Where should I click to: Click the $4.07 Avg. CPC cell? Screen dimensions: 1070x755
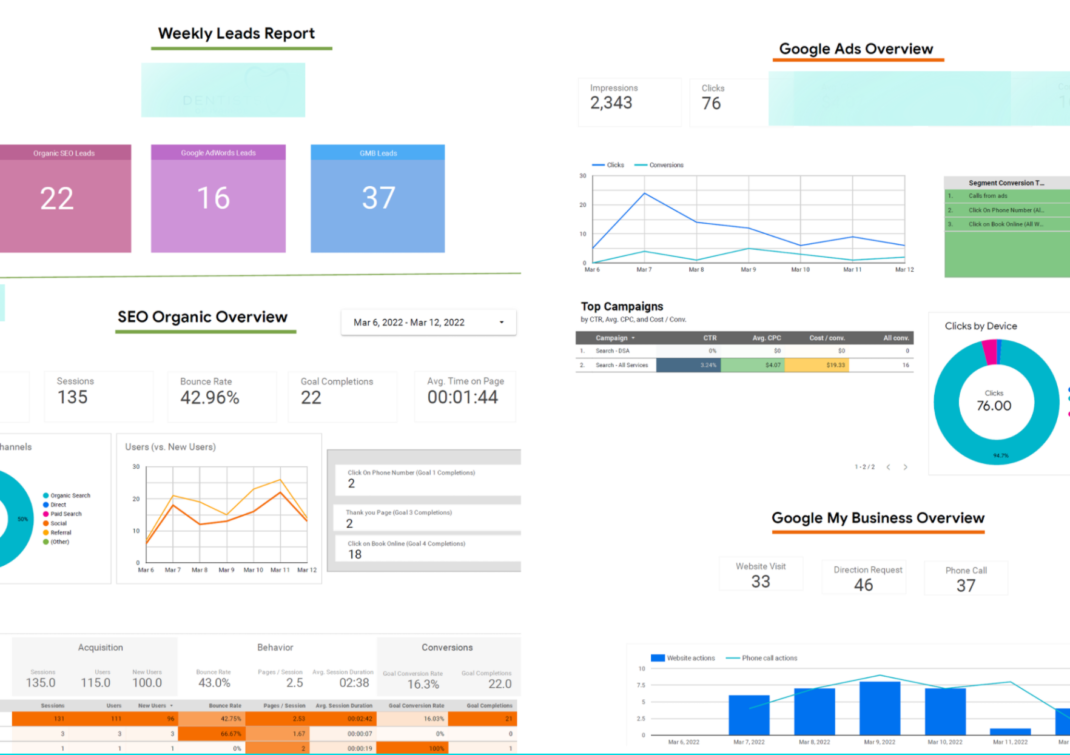click(753, 365)
